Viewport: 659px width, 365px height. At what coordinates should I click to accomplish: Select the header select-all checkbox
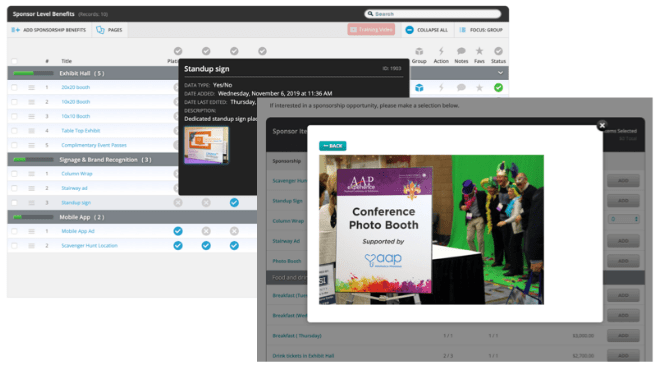click(14, 61)
